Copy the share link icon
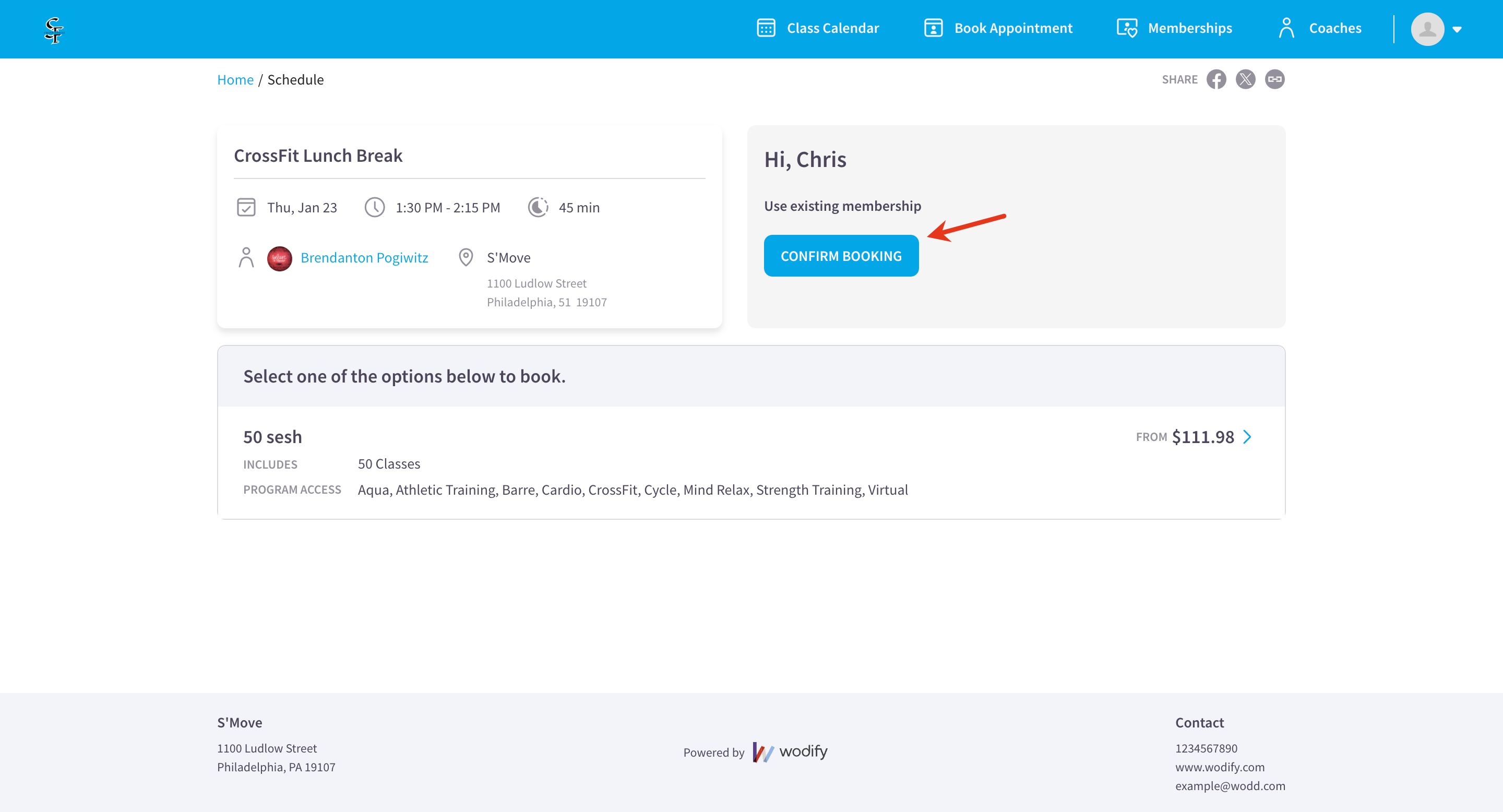1503x812 pixels. click(1274, 79)
